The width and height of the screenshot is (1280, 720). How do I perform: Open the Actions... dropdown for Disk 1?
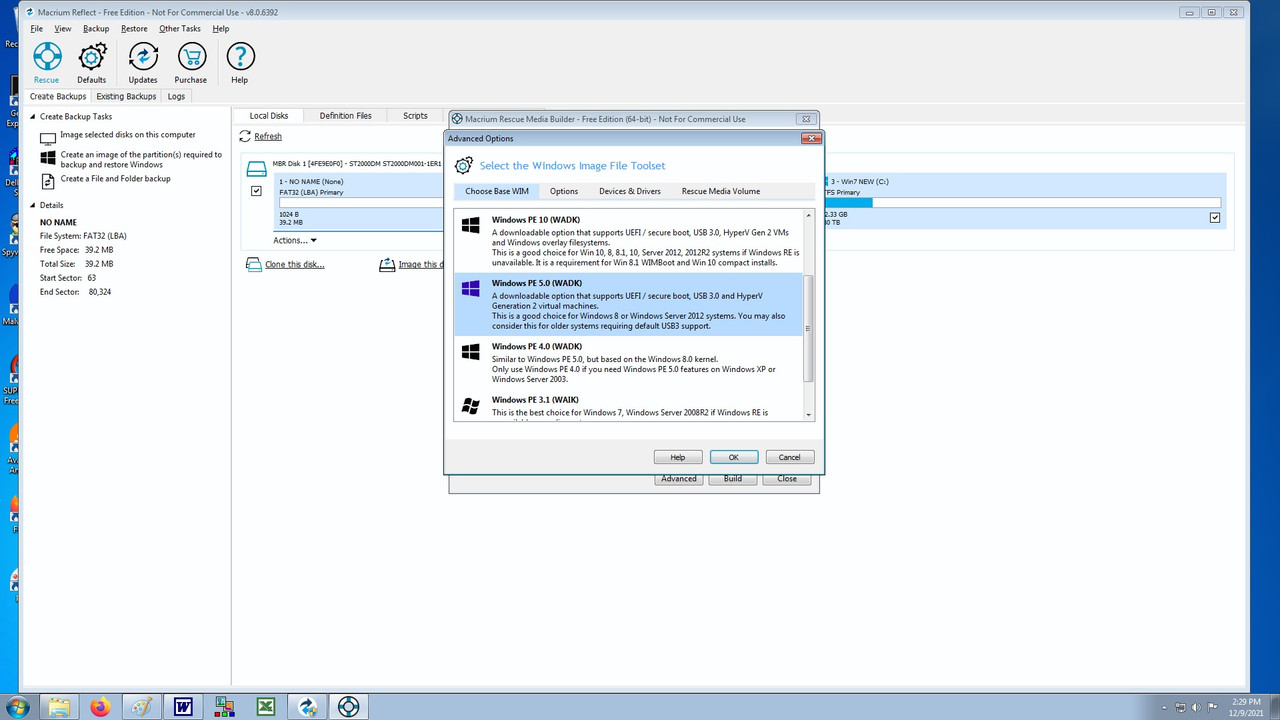295,240
